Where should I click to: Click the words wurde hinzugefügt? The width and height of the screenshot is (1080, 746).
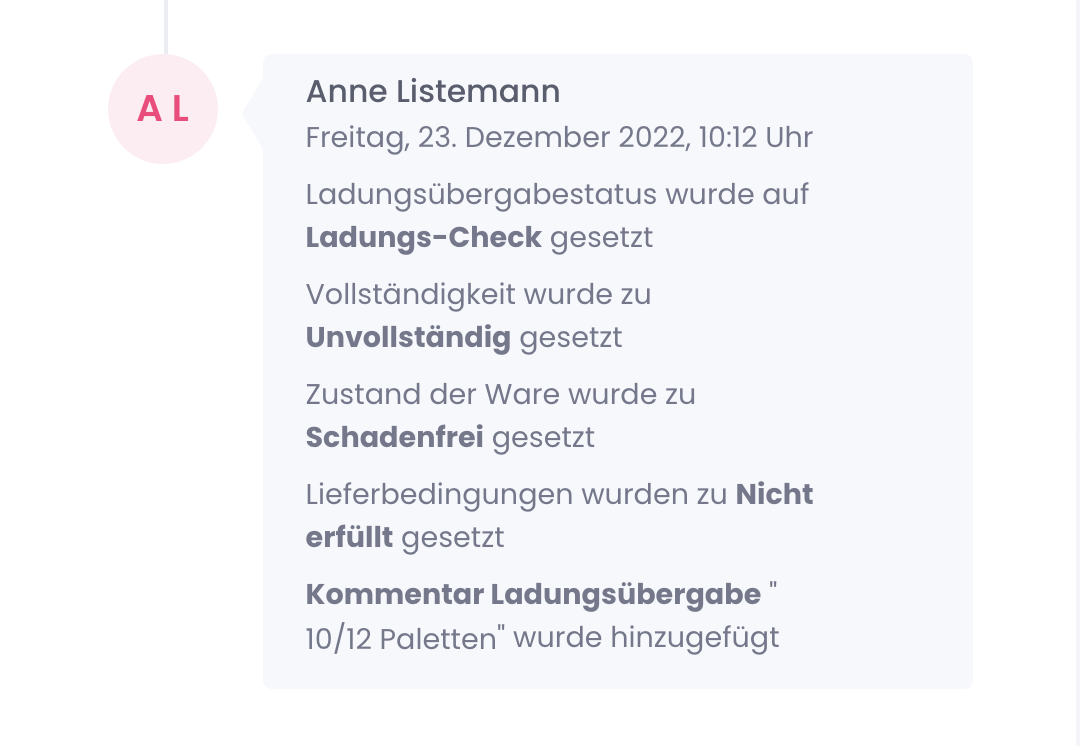coord(646,638)
